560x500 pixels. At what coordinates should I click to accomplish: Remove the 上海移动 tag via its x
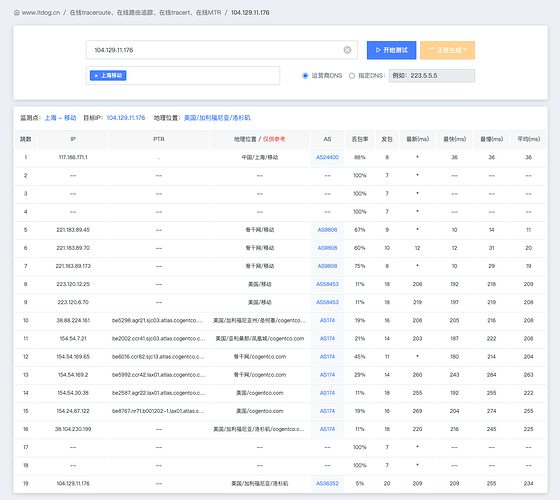96,76
